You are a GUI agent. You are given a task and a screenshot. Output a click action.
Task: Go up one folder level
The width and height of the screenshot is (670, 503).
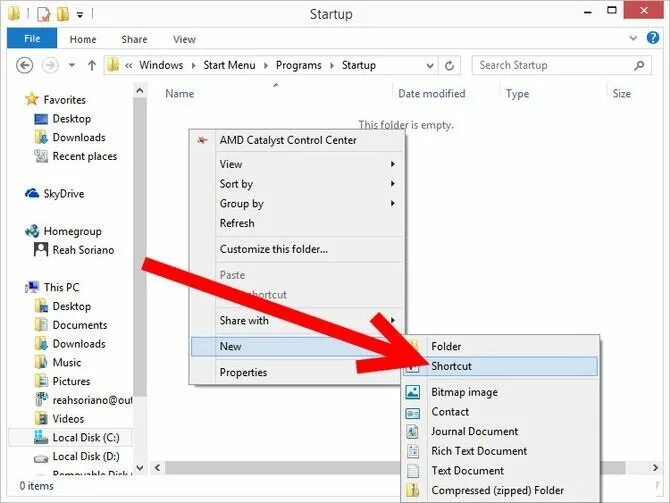tap(91, 65)
